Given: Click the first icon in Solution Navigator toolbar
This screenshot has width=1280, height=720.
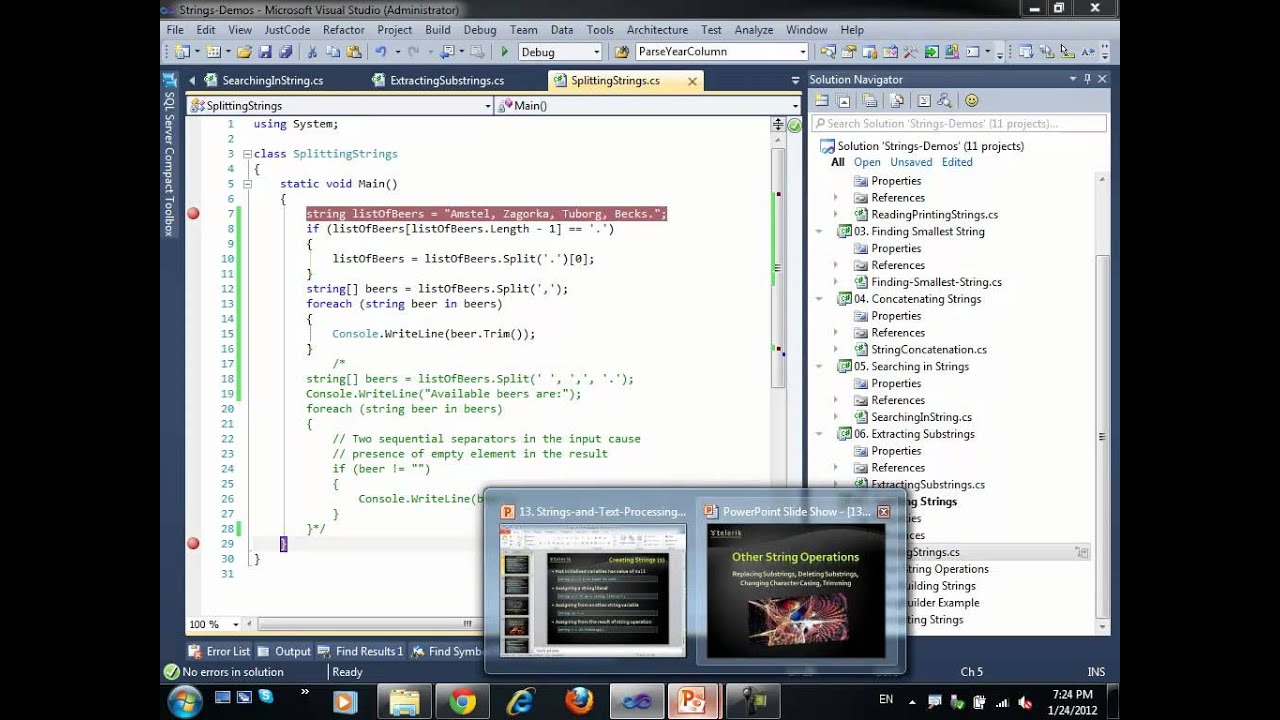Looking at the screenshot, I should pyautogui.click(x=822, y=101).
